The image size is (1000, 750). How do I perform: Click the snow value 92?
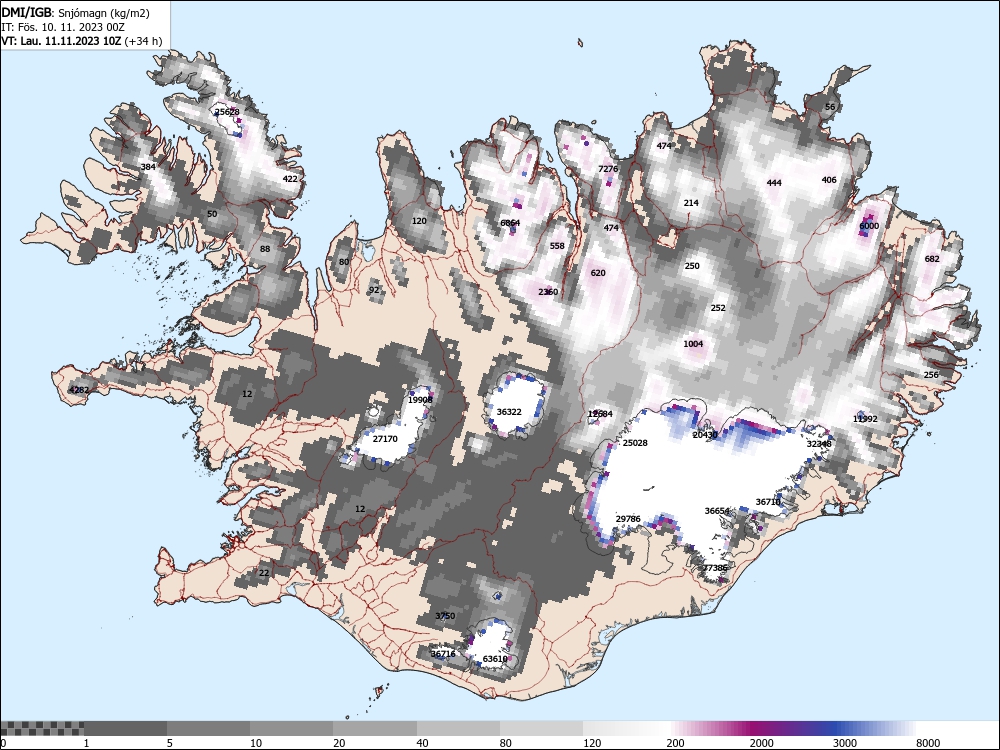tap(374, 290)
